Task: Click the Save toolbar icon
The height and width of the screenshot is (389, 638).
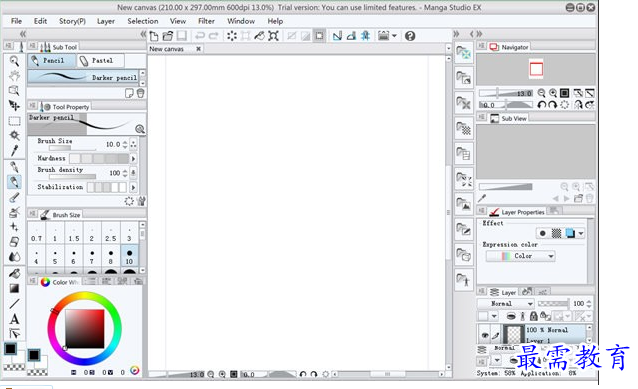Action: click(x=181, y=36)
